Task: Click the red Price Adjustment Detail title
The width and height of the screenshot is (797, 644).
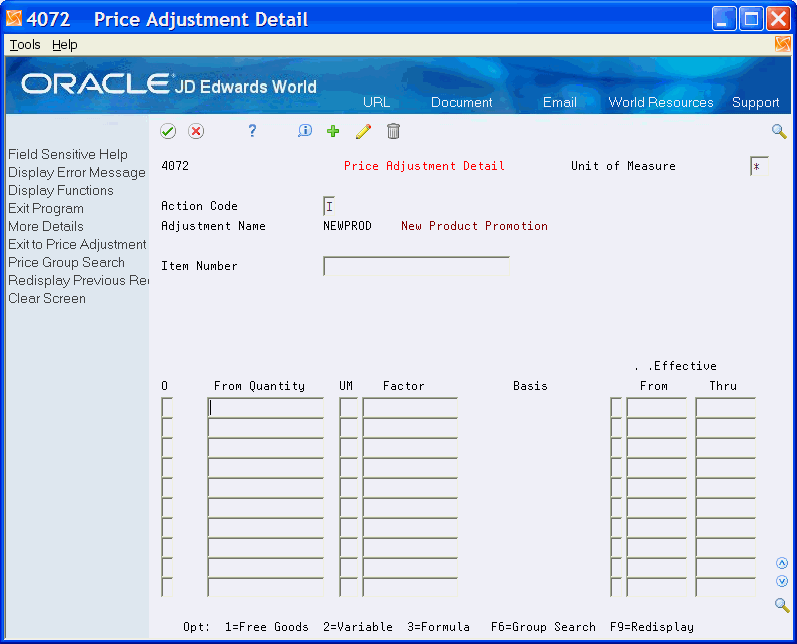Action: click(424, 166)
